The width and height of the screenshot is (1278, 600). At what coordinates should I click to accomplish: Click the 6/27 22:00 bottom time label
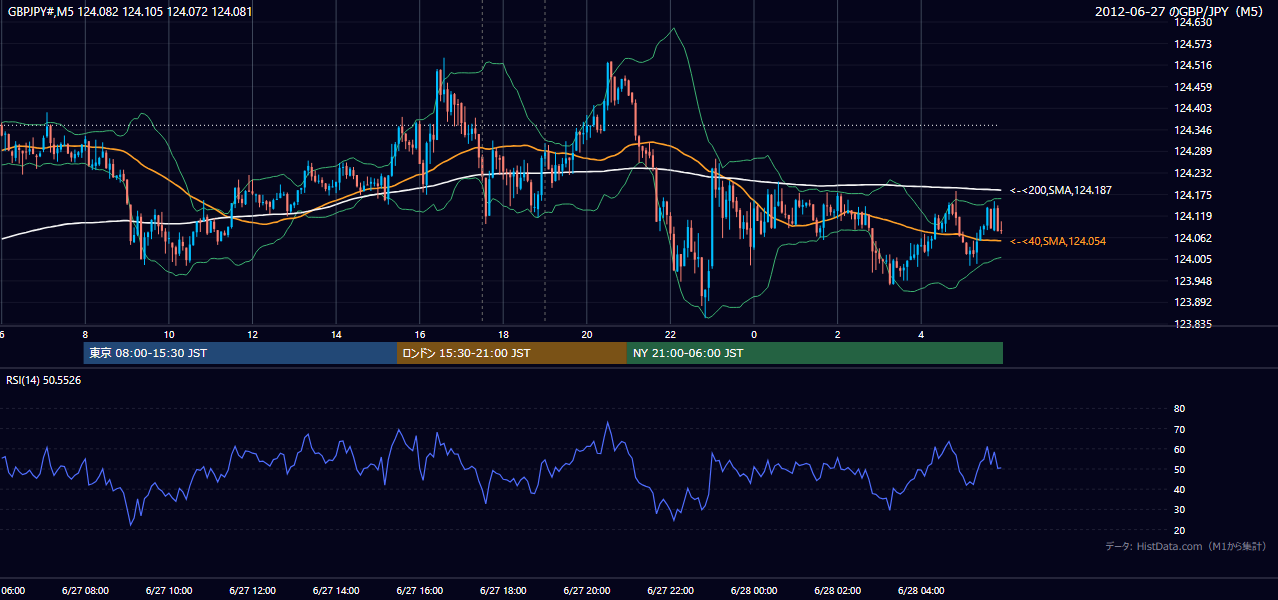click(671, 591)
